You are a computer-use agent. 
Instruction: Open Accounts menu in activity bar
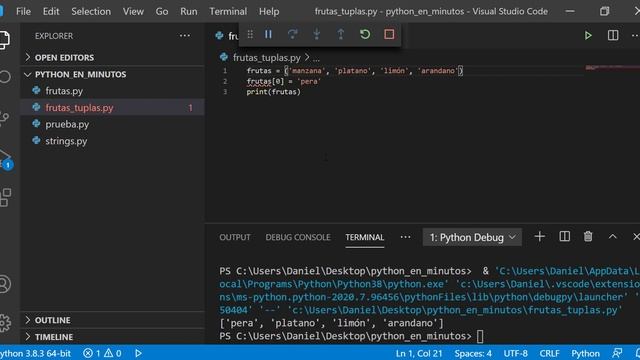click(x=4, y=284)
